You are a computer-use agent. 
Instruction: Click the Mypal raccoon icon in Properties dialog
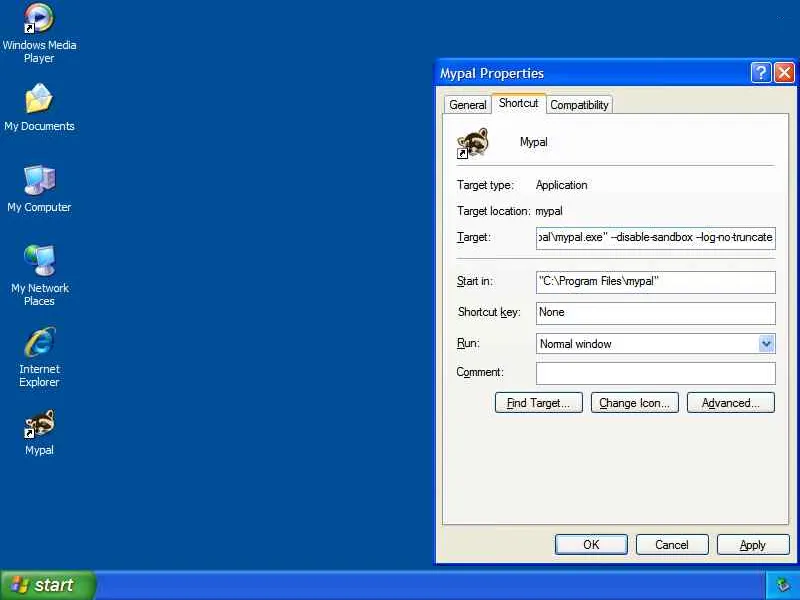[472, 143]
